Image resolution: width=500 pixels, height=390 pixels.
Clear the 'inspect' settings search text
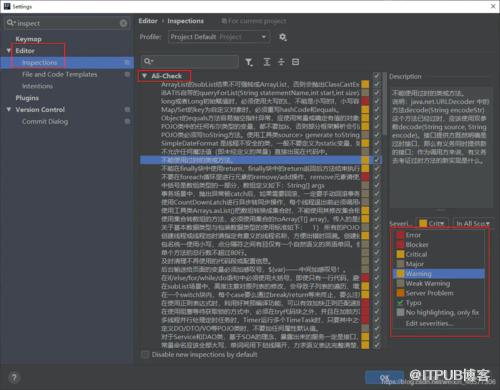[123, 23]
